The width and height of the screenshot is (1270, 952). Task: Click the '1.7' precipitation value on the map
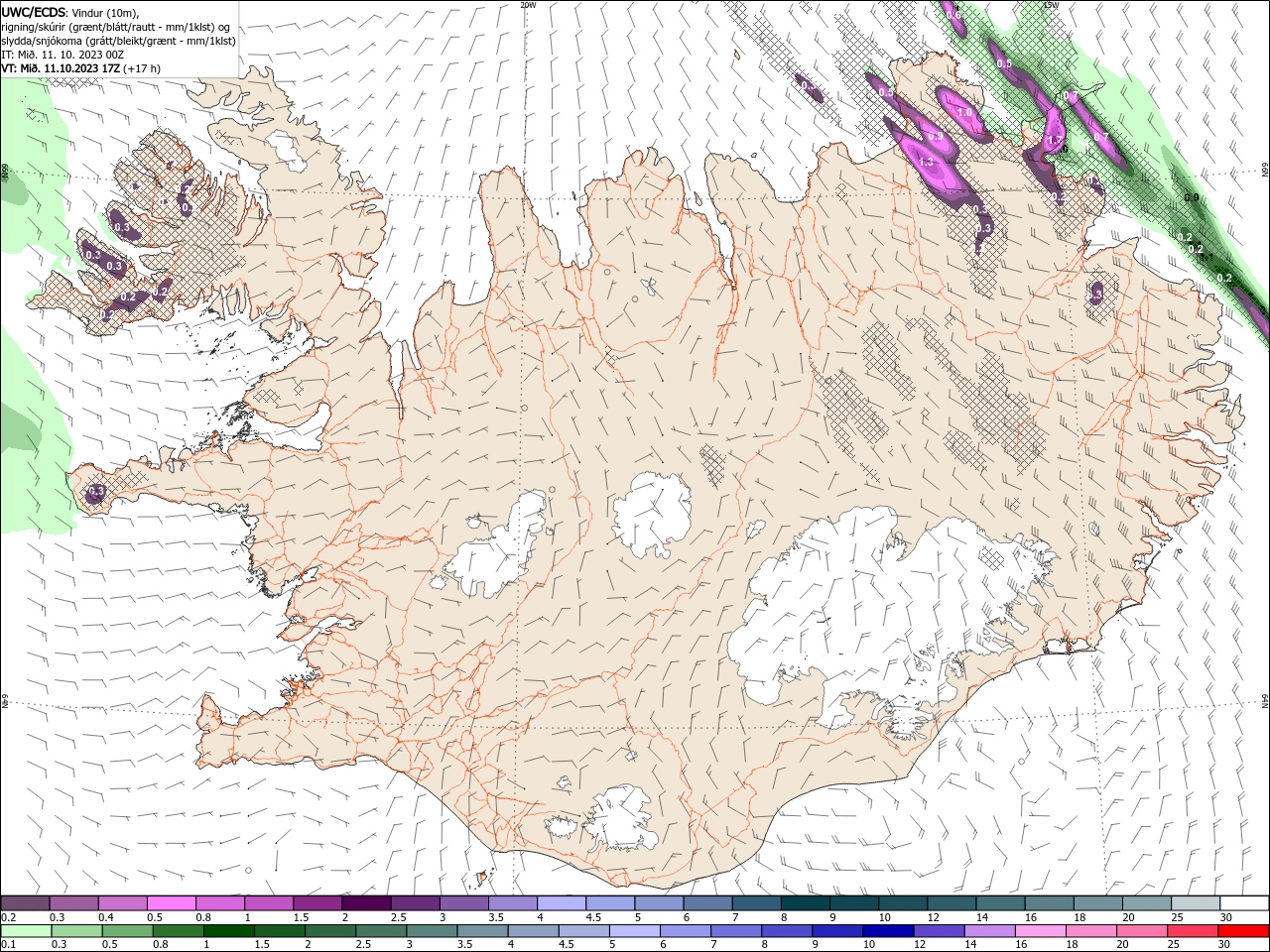click(x=1055, y=140)
